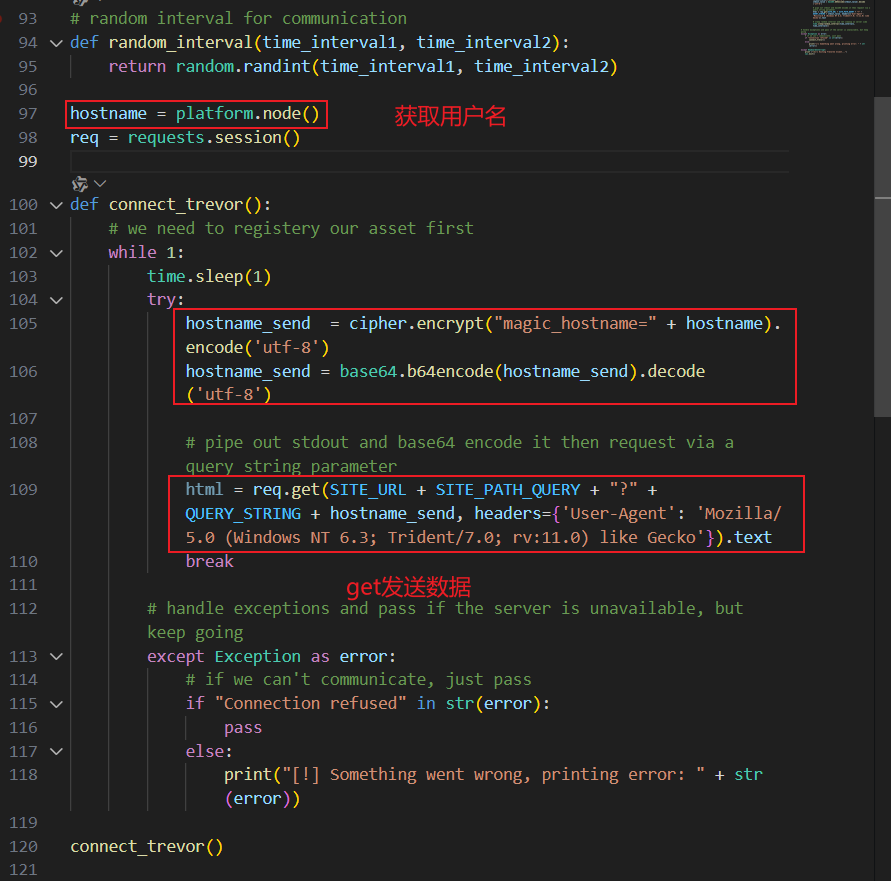Select line number 97 in the gutter
This screenshot has height=881, width=891.
28,114
